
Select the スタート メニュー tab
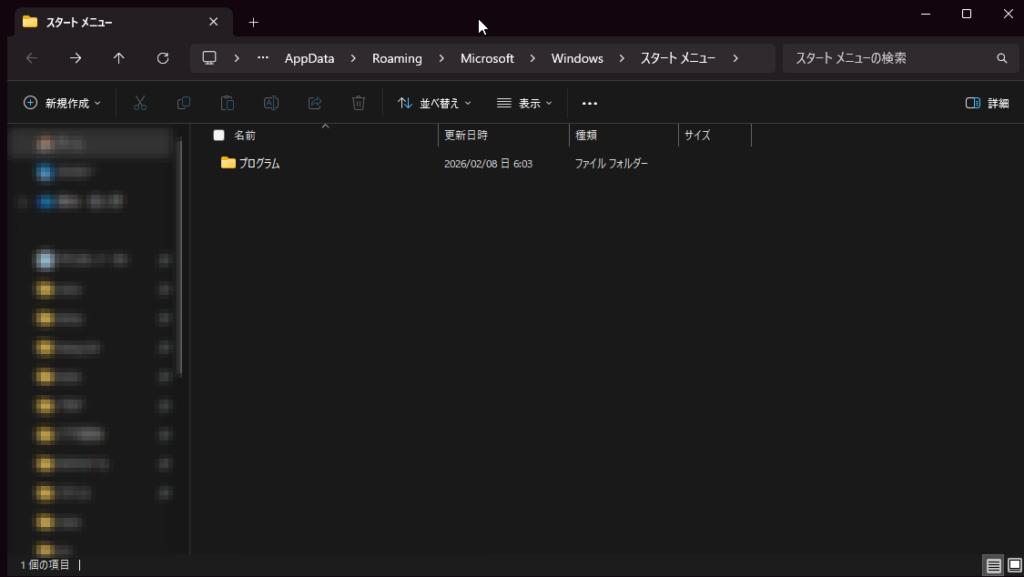[110, 22]
